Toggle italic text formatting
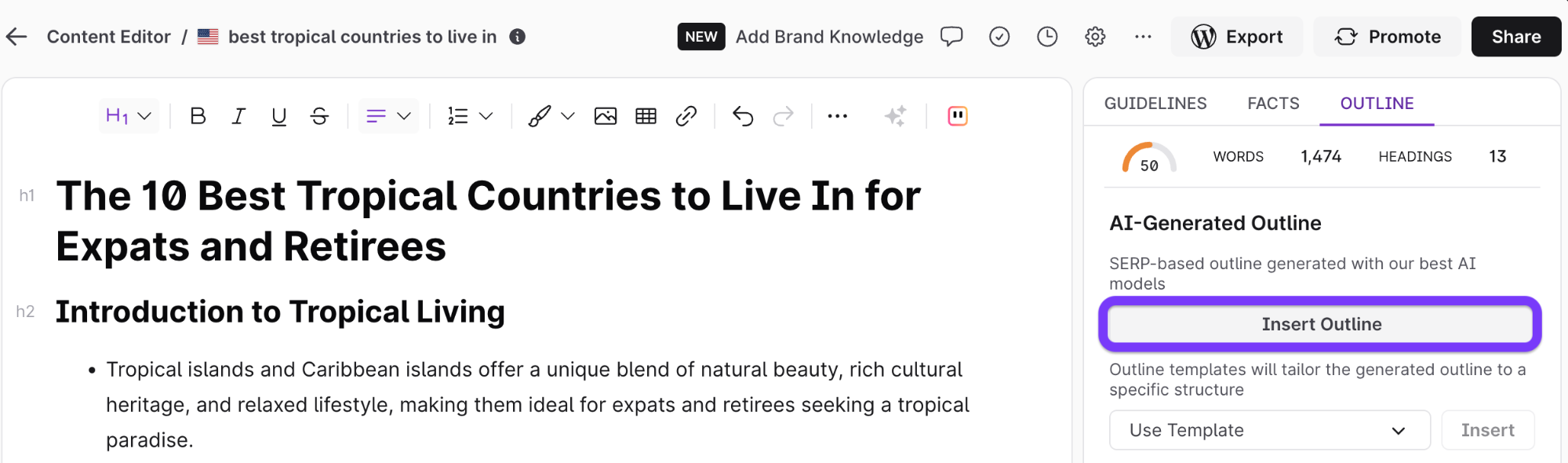This screenshot has height=463, width=1568. 238,116
